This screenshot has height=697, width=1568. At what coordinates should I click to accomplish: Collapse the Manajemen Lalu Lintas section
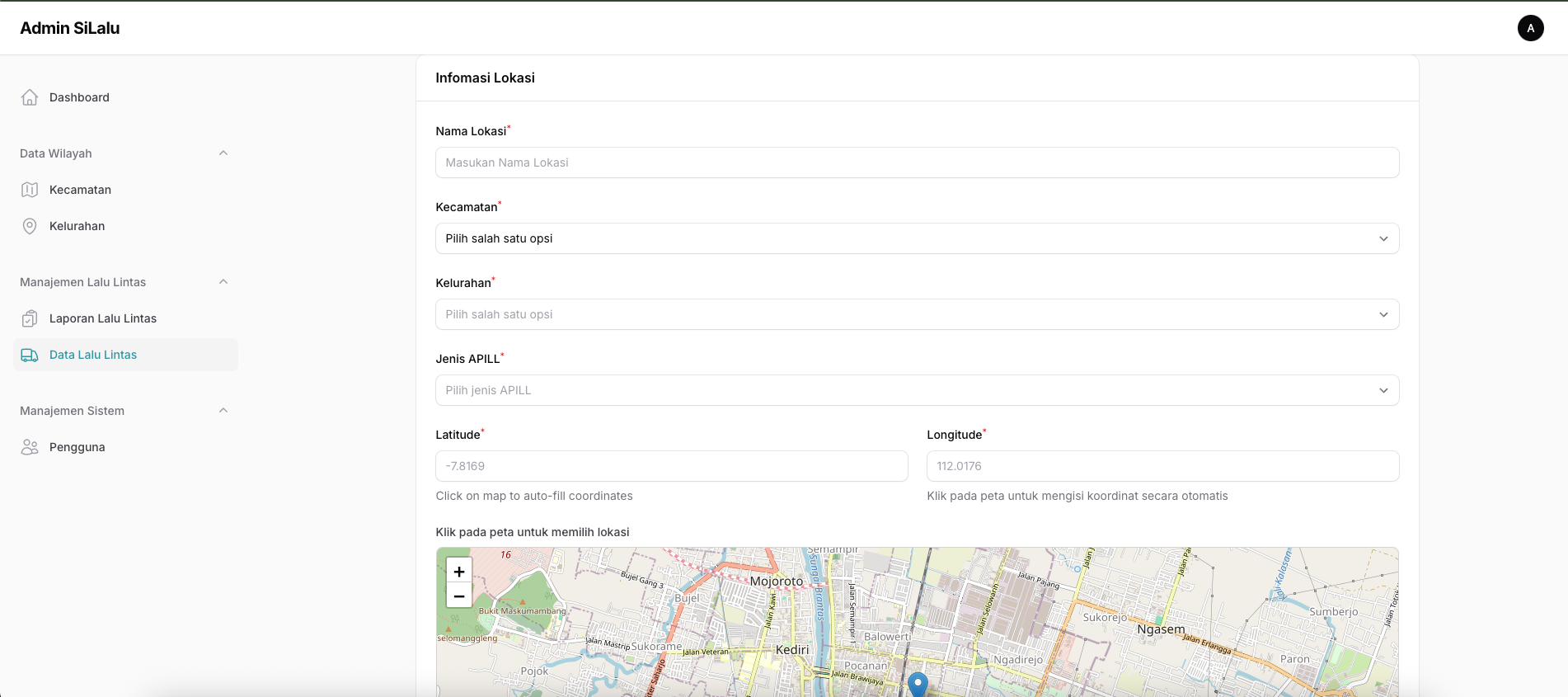pyautogui.click(x=223, y=282)
